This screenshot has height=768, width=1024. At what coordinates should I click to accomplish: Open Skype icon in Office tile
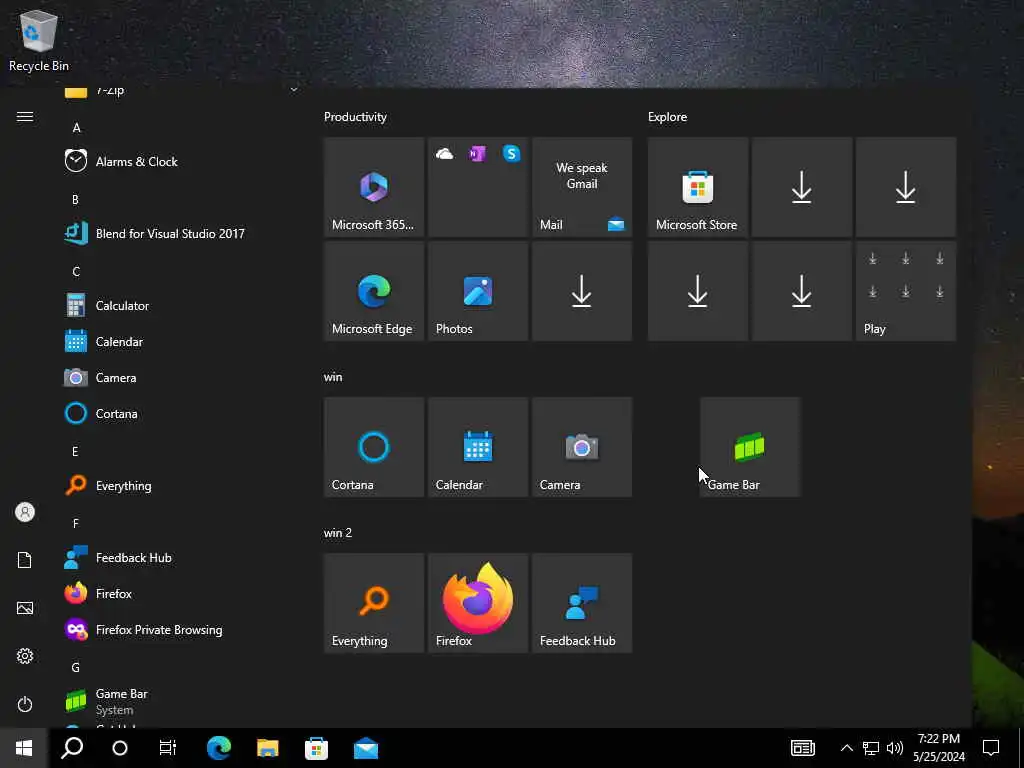pos(511,154)
